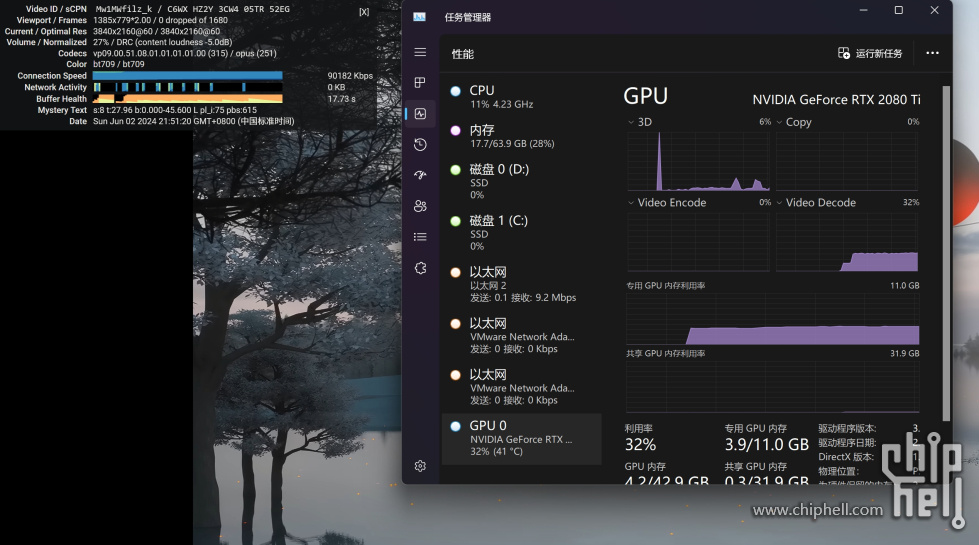Click the 3D usage graph
The width and height of the screenshot is (979, 545).
point(698,161)
